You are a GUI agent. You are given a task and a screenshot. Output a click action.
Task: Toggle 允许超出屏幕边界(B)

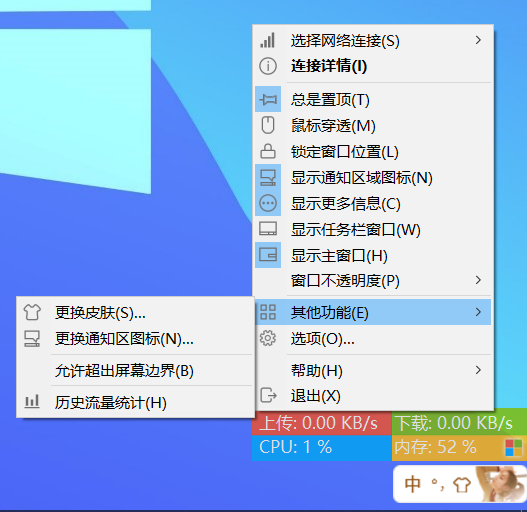tap(135, 370)
